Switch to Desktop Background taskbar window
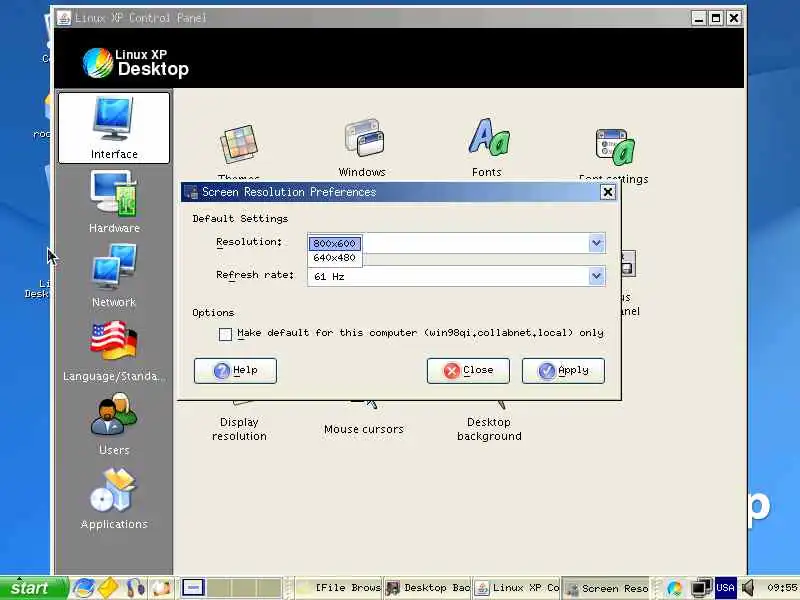 (x=428, y=588)
